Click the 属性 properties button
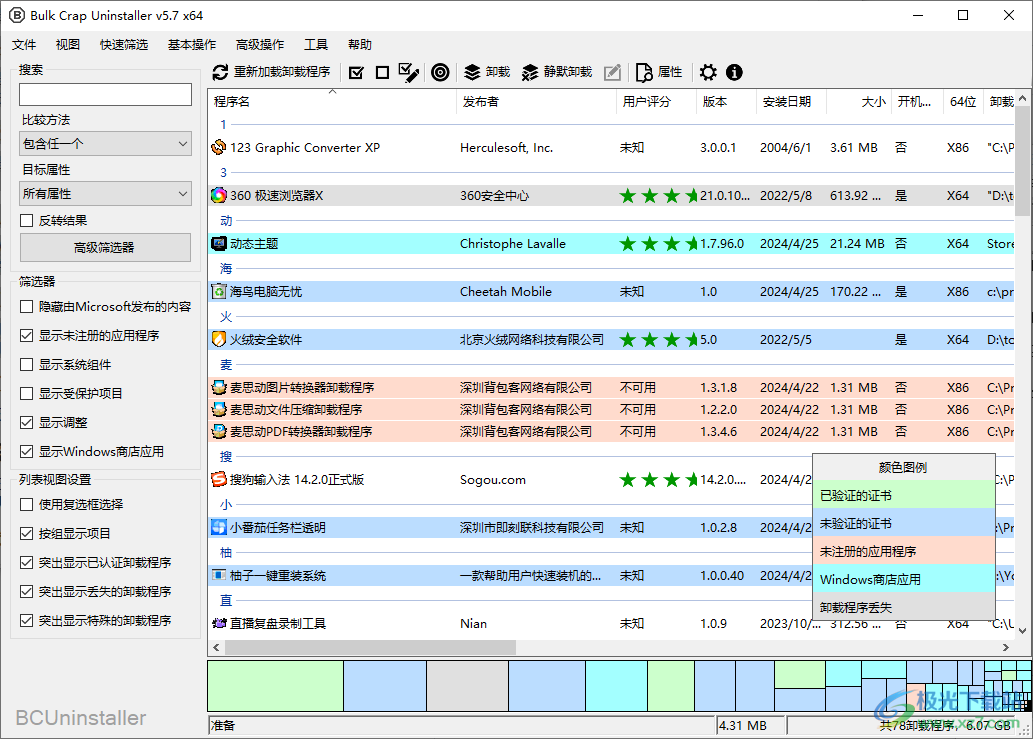The height and width of the screenshot is (739, 1033). point(658,72)
